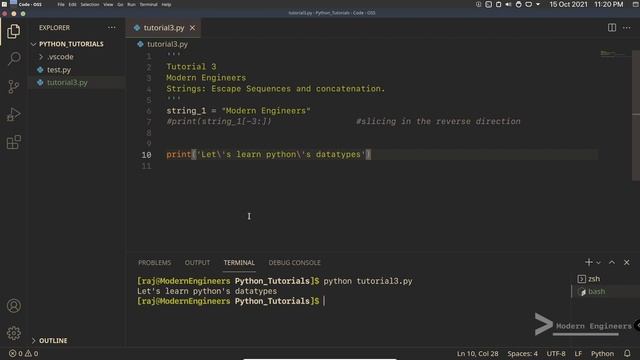Close the tutorial3.py editor tab
This screenshot has width=640, height=360.
click(x=192, y=28)
